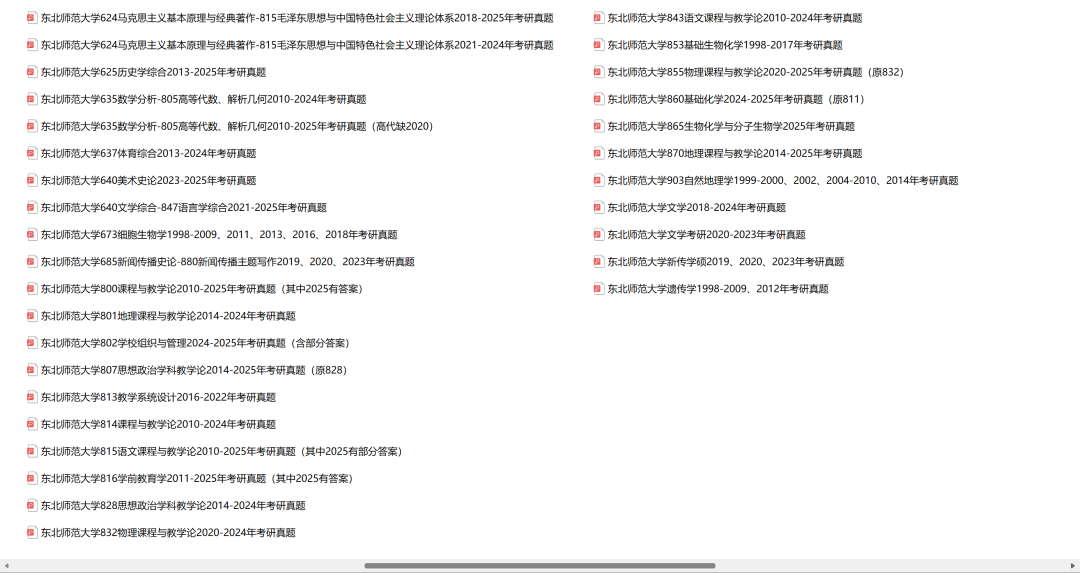Click PDF icon of 800课程与教学论2010-2025 file
This screenshot has width=1080, height=573.
point(32,289)
